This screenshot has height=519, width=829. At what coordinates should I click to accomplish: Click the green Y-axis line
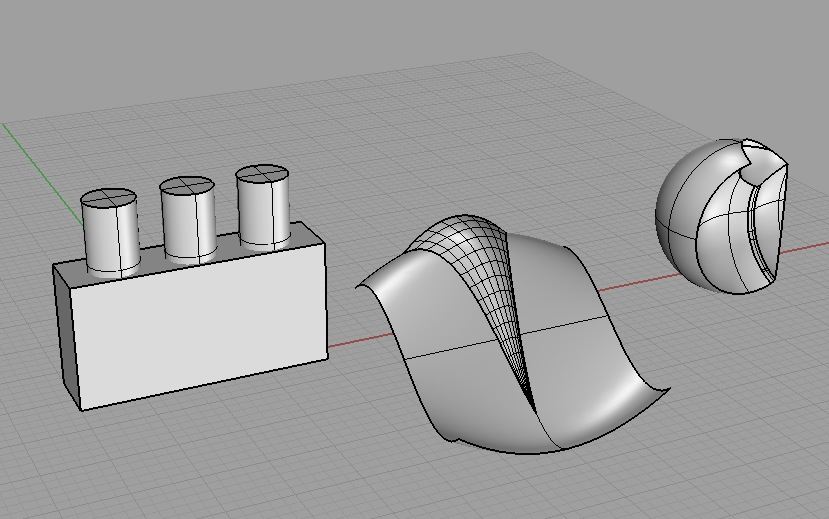tap(40, 172)
